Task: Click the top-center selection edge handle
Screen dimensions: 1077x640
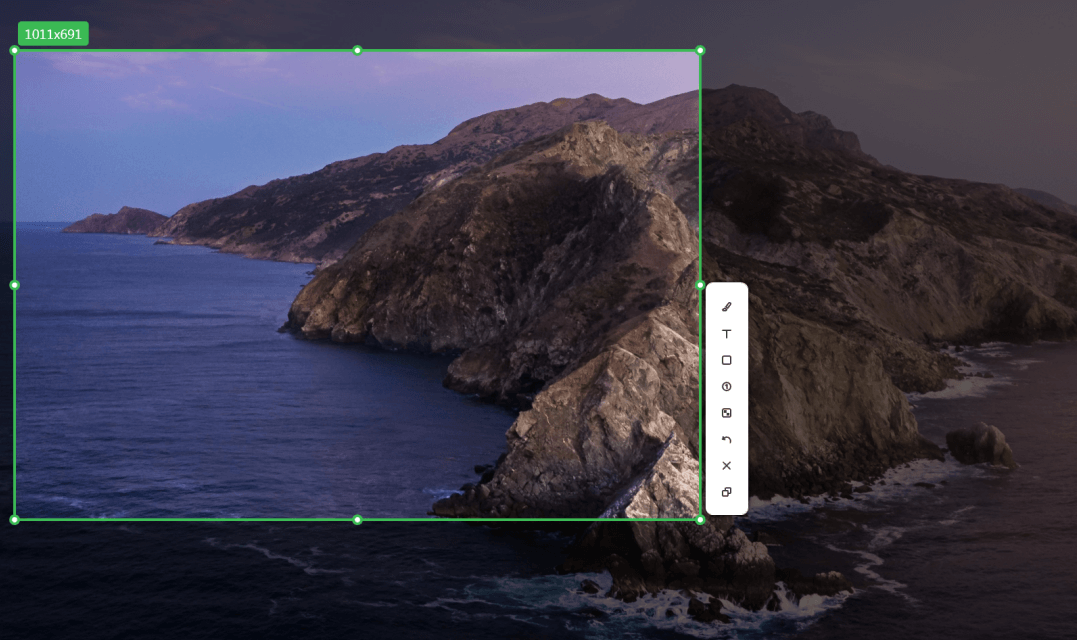Action: (357, 50)
